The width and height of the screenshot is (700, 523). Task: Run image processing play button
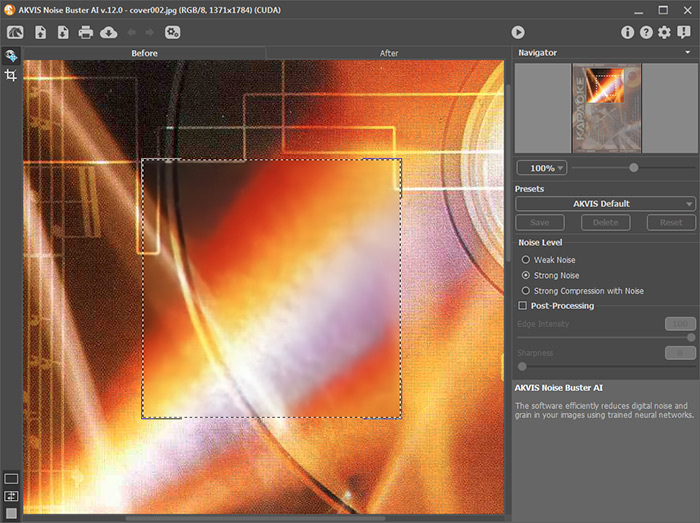[x=518, y=32]
